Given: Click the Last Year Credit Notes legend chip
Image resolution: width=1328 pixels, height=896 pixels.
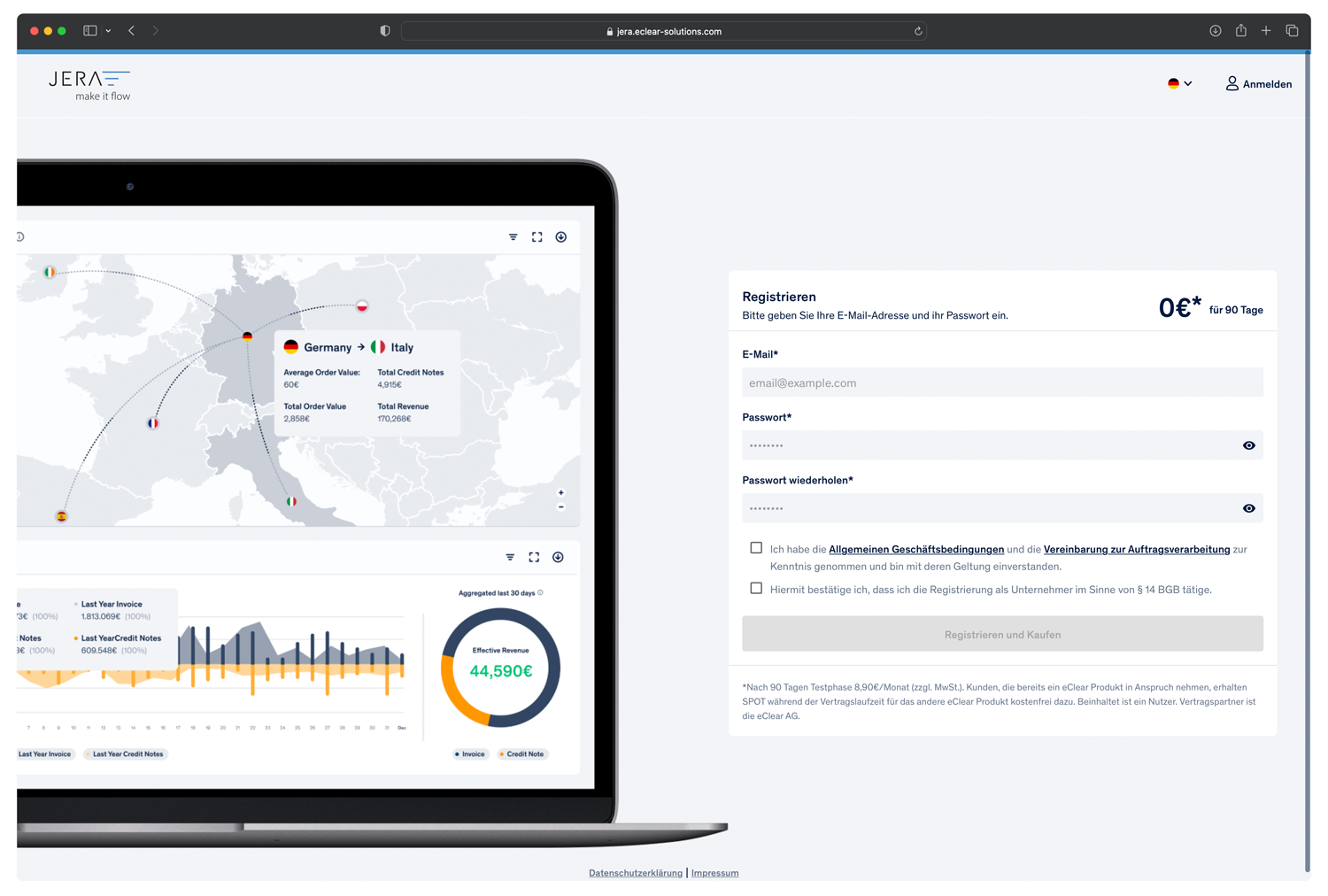Looking at the screenshot, I should (126, 754).
